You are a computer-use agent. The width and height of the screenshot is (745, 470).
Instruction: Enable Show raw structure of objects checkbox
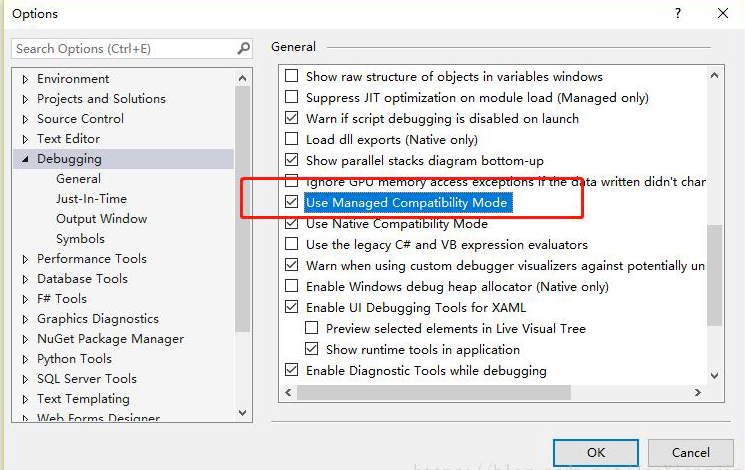click(x=291, y=76)
